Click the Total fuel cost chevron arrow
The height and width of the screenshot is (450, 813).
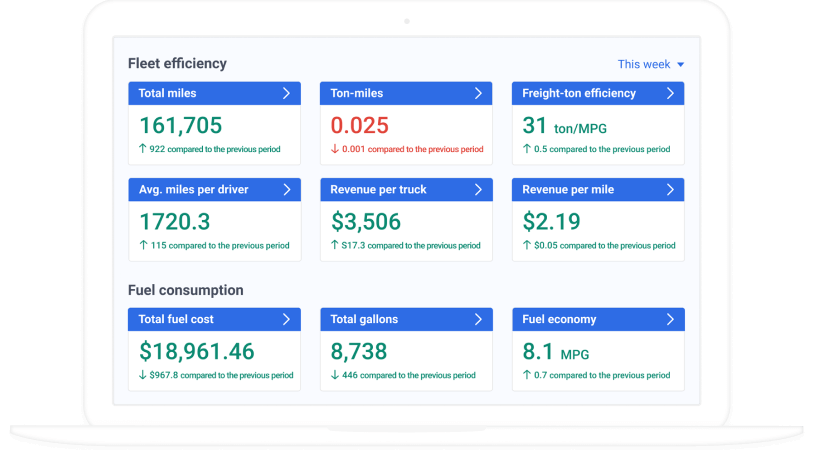[286, 319]
